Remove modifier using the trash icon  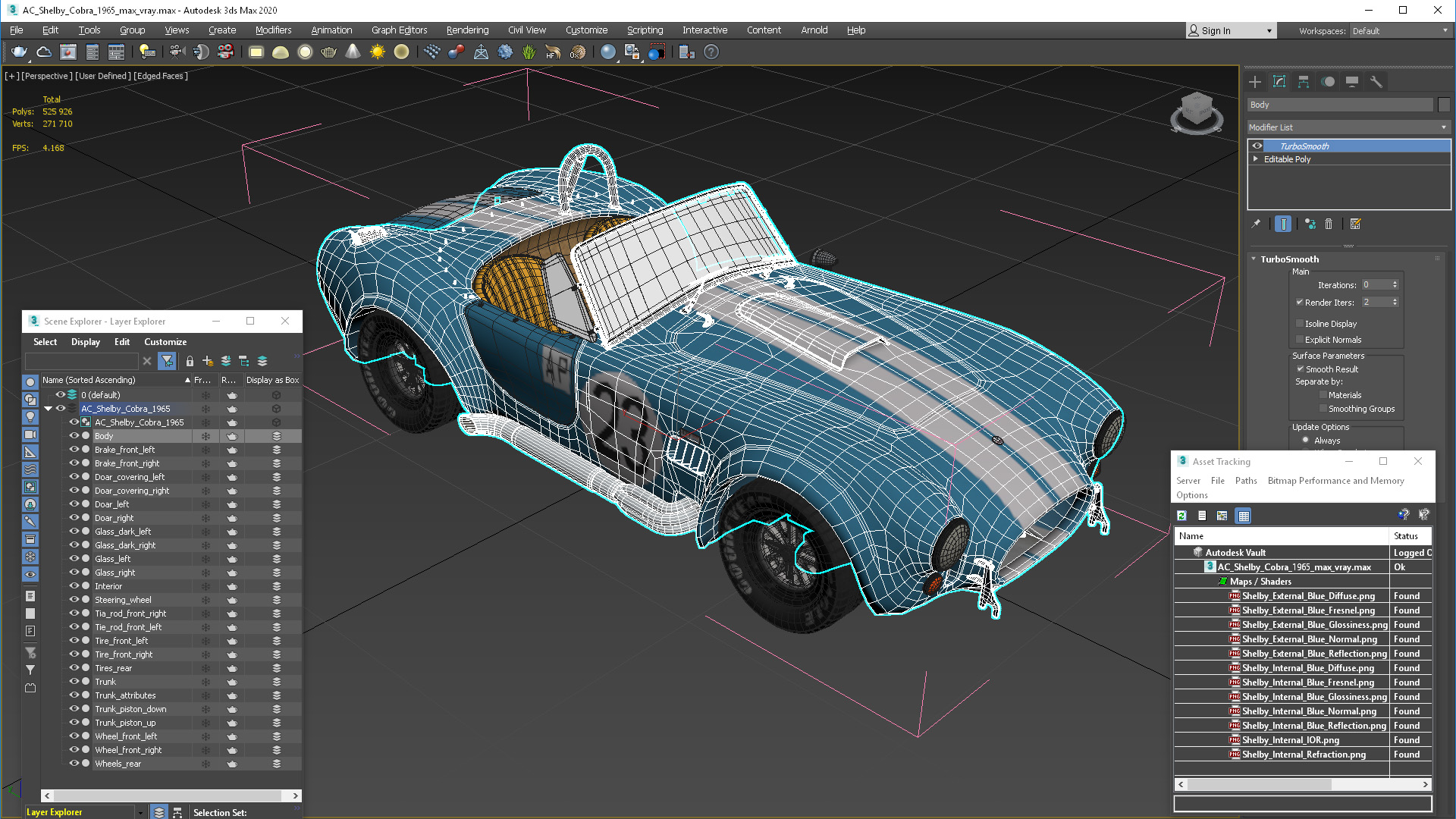coord(1329,224)
